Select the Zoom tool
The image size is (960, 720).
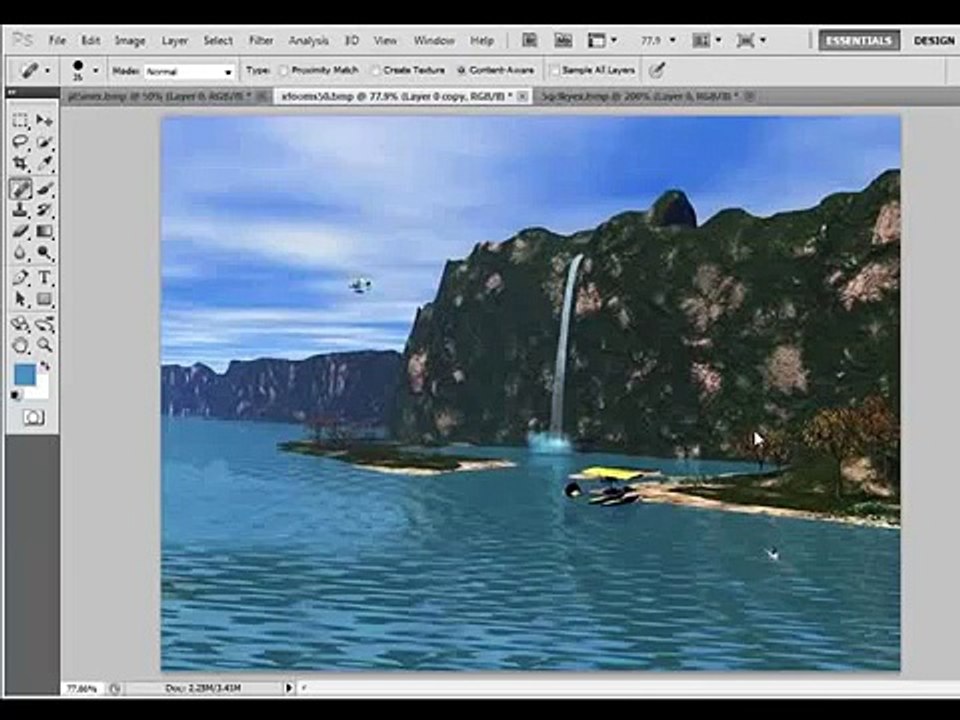pyautogui.click(x=44, y=345)
